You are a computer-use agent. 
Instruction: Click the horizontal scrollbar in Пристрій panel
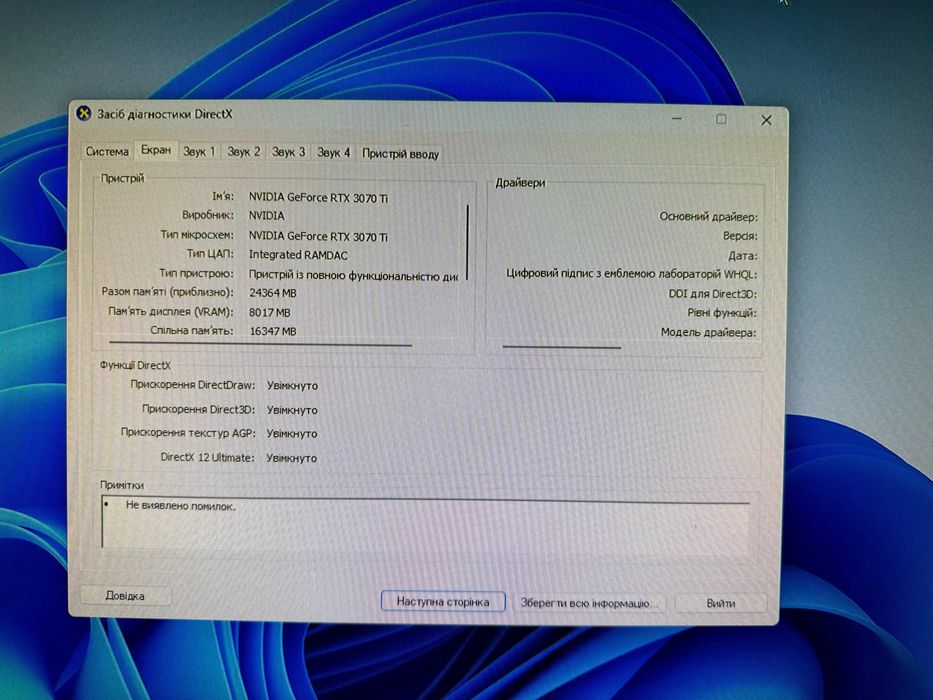(x=260, y=343)
